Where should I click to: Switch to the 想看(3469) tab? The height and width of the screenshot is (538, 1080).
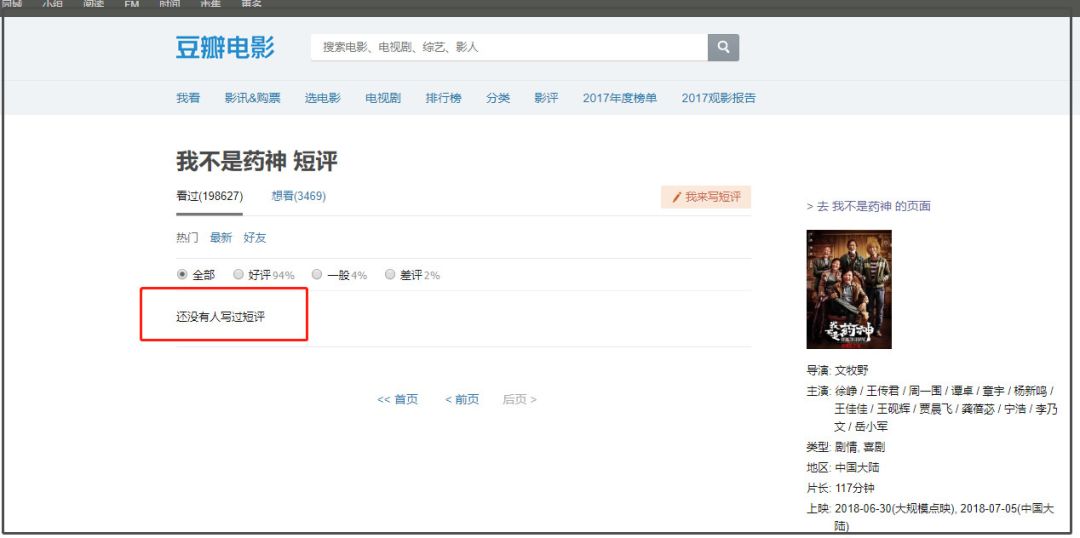point(299,196)
